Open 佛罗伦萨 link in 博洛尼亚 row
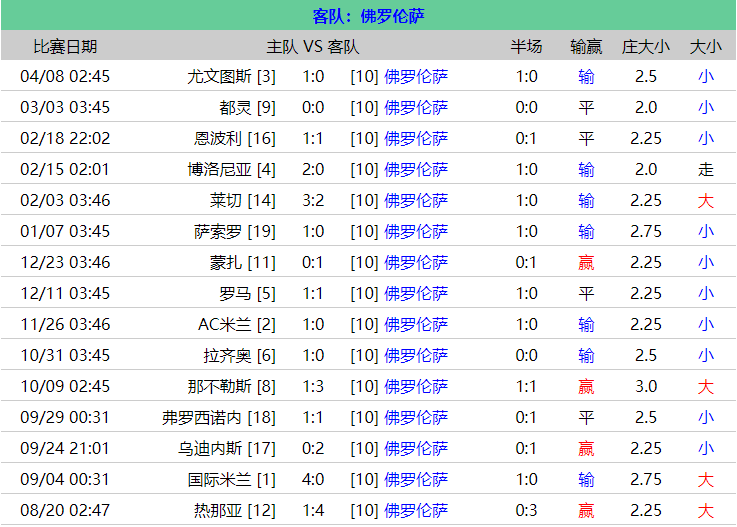This screenshot has width=737, height=527. coord(416,169)
